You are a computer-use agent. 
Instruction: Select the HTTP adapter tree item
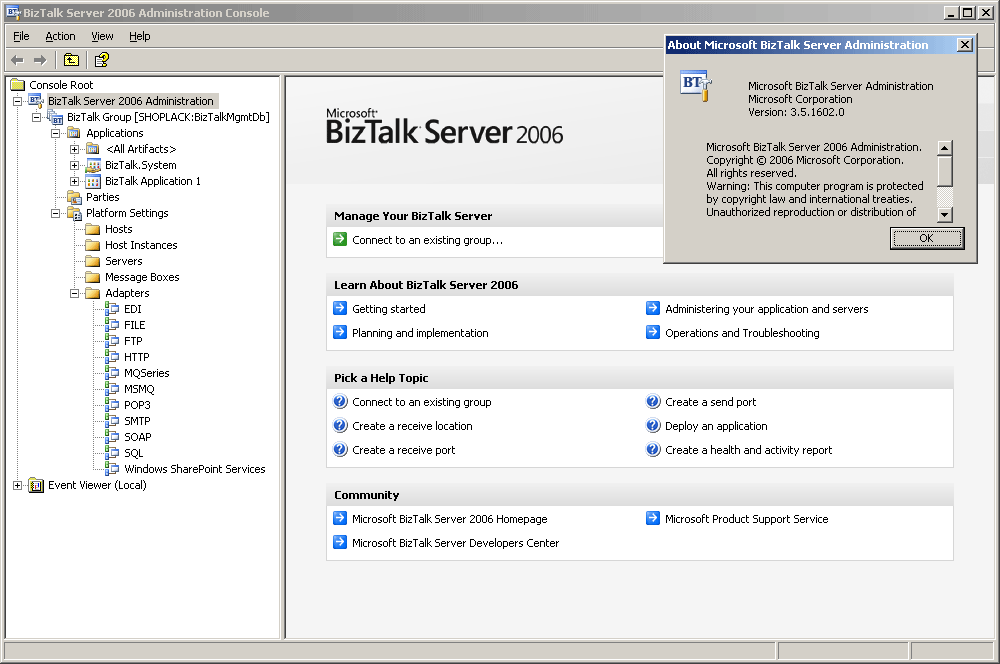pyautogui.click(x=136, y=357)
